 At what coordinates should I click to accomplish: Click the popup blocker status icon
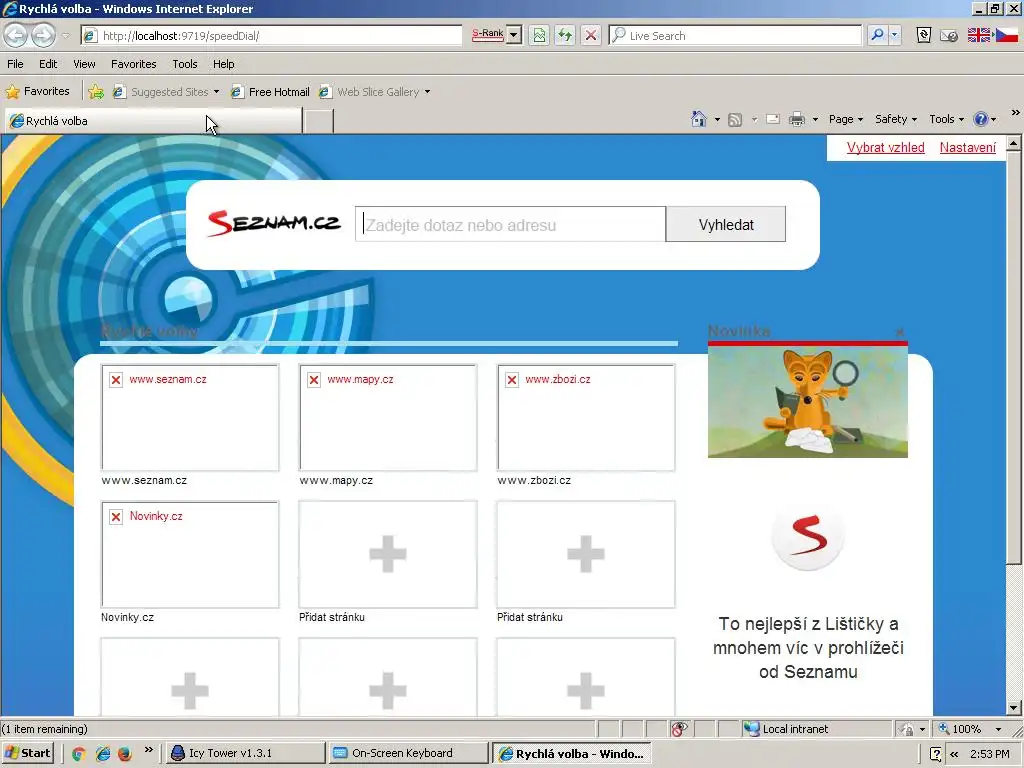coord(679,729)
